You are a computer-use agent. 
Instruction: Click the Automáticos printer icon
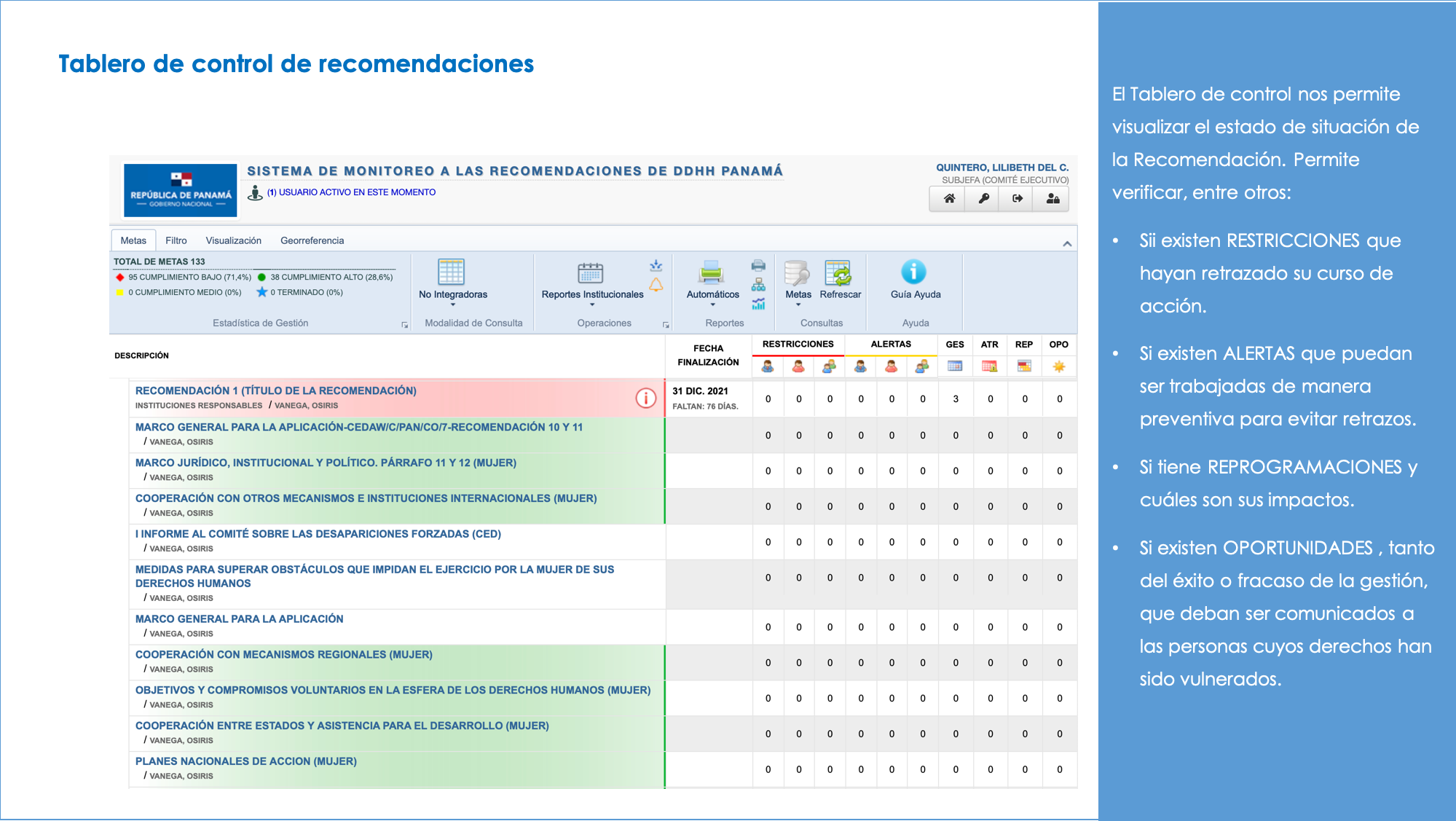pos(711,272)
